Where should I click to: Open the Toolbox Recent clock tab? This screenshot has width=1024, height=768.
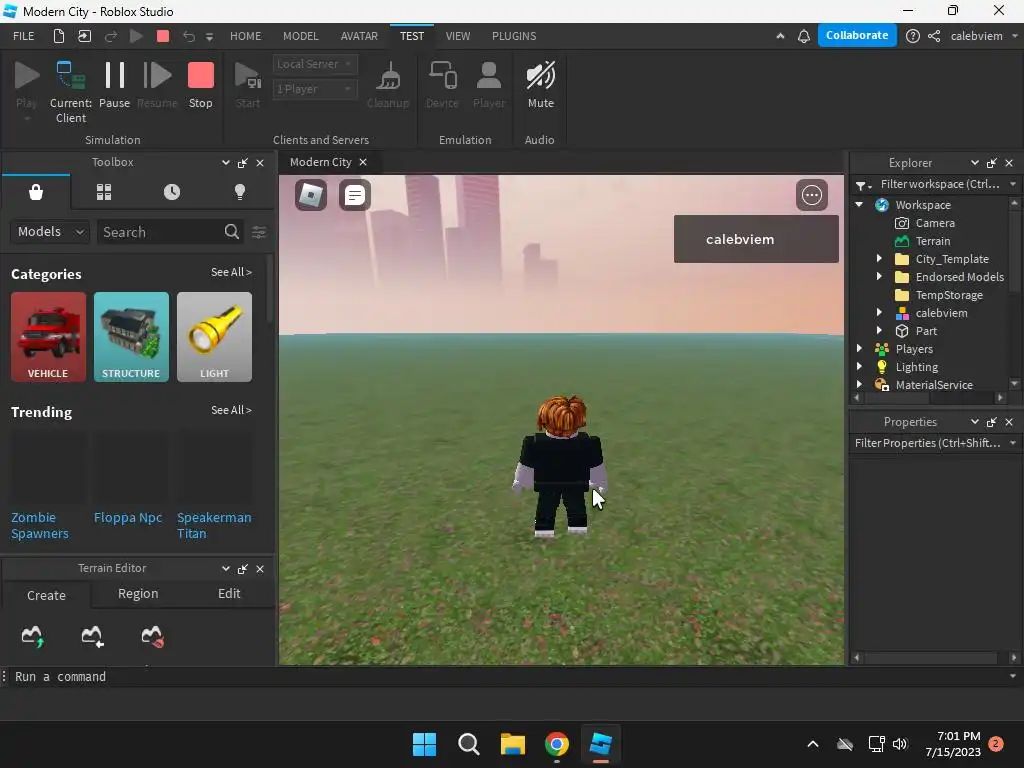172,192
